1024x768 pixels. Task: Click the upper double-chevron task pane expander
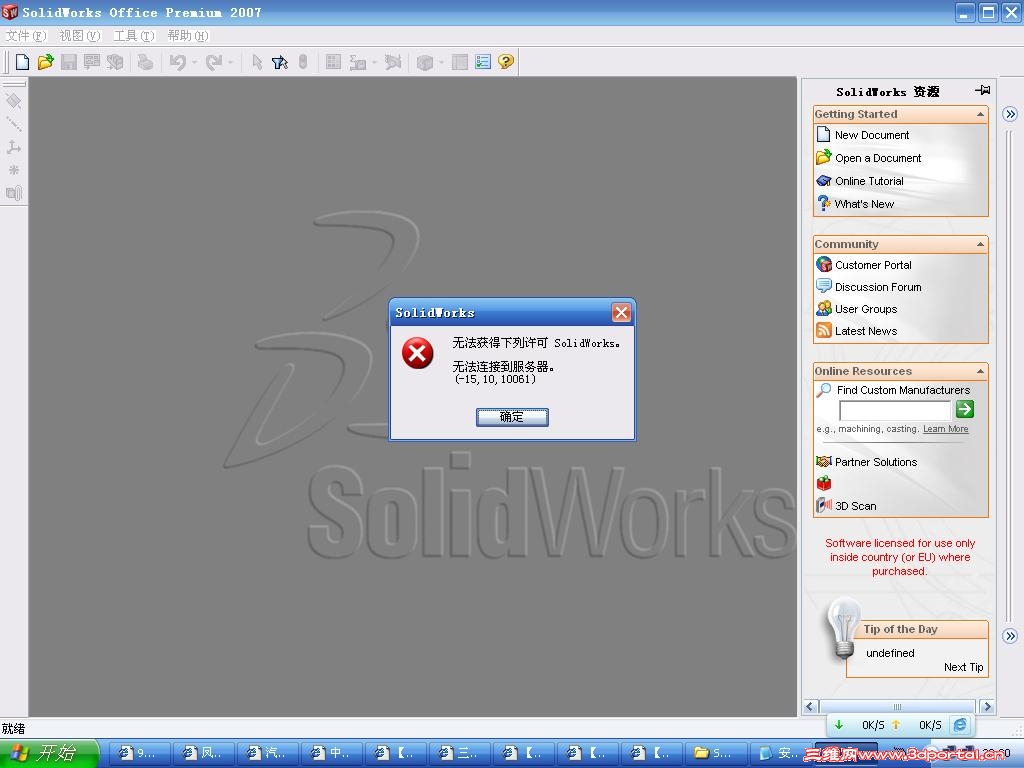click(1010, 114)
